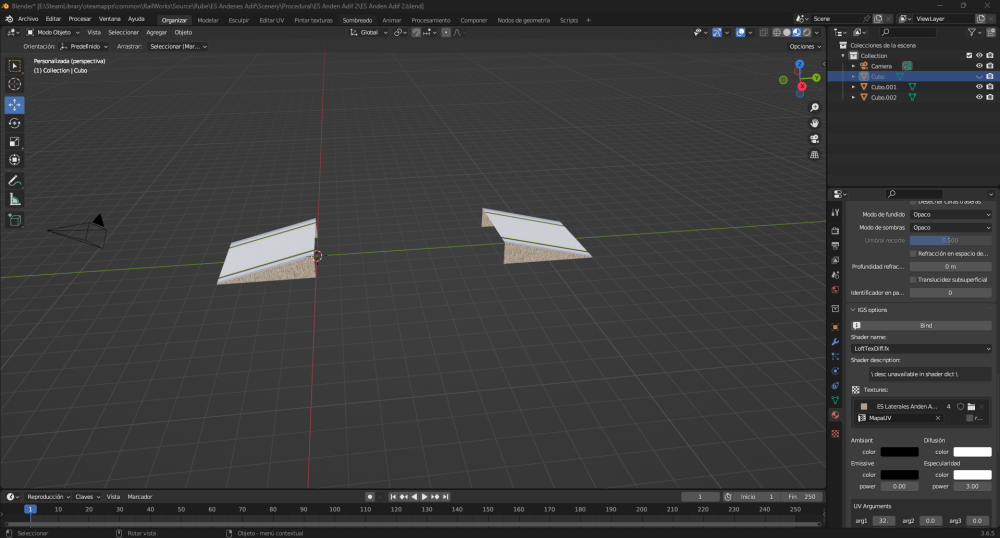
Task: Toggle camera view in viewport
Action: 815,139
